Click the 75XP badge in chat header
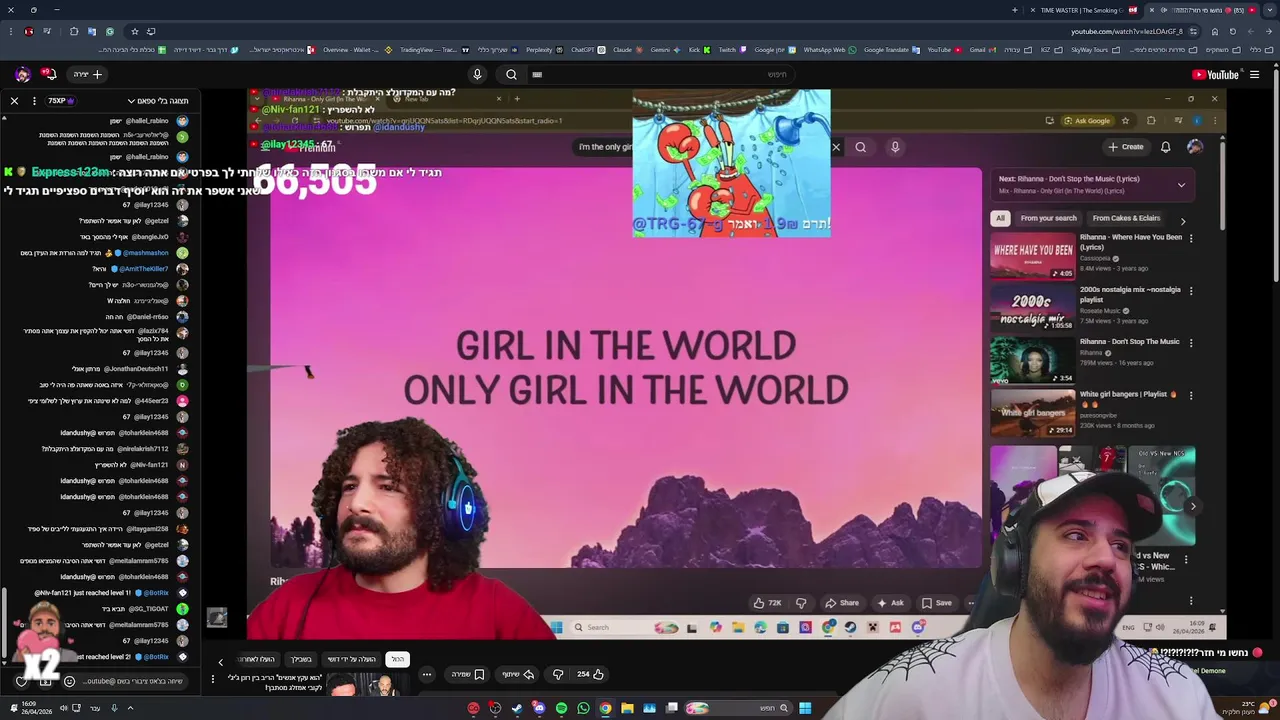The height and width of the screenshot is (720, 1280). tap(61, 101)
